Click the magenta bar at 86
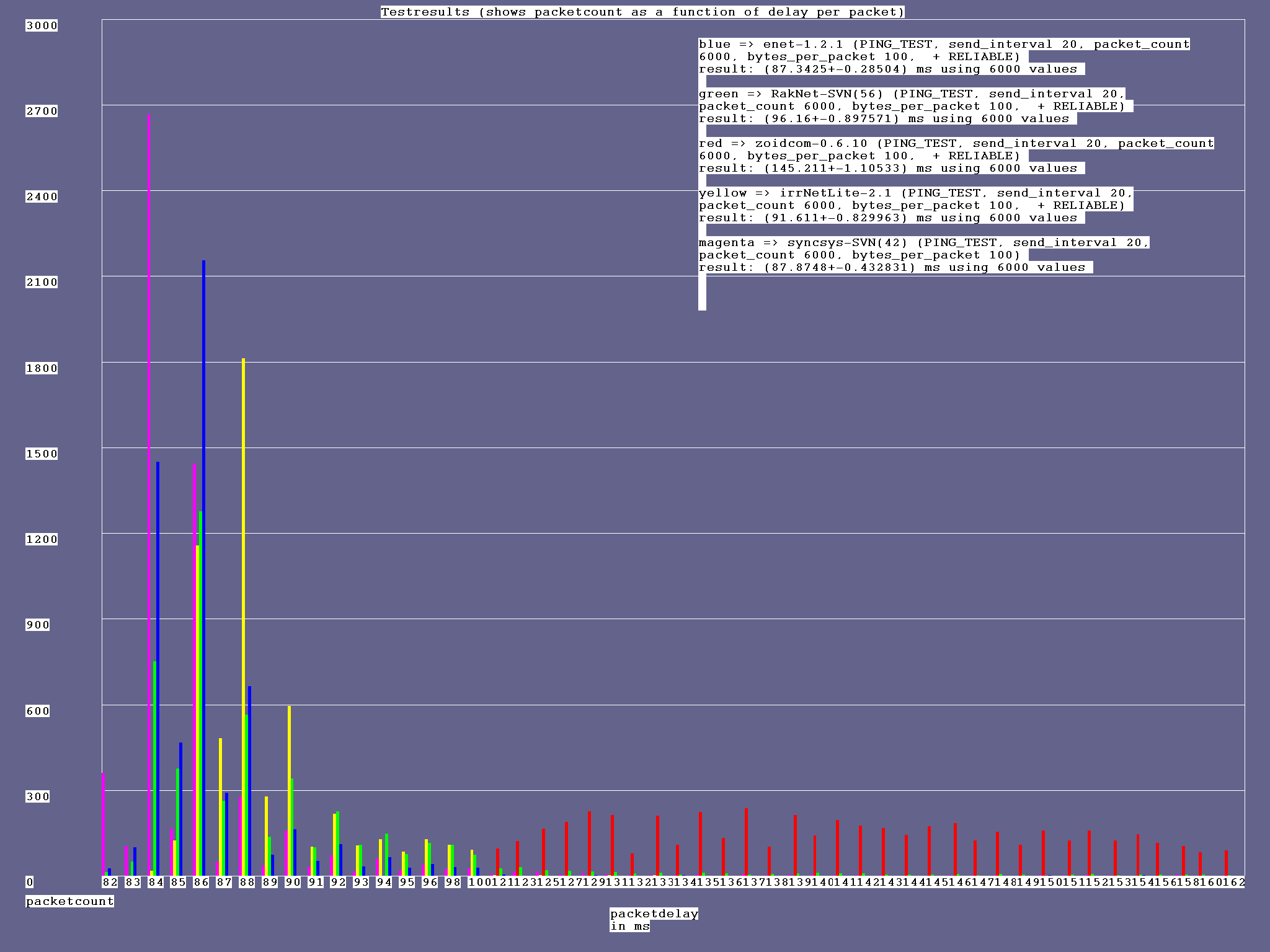The width and height of the screenshot is (1270, 952). pyautogui.click(x=195, y=669)
